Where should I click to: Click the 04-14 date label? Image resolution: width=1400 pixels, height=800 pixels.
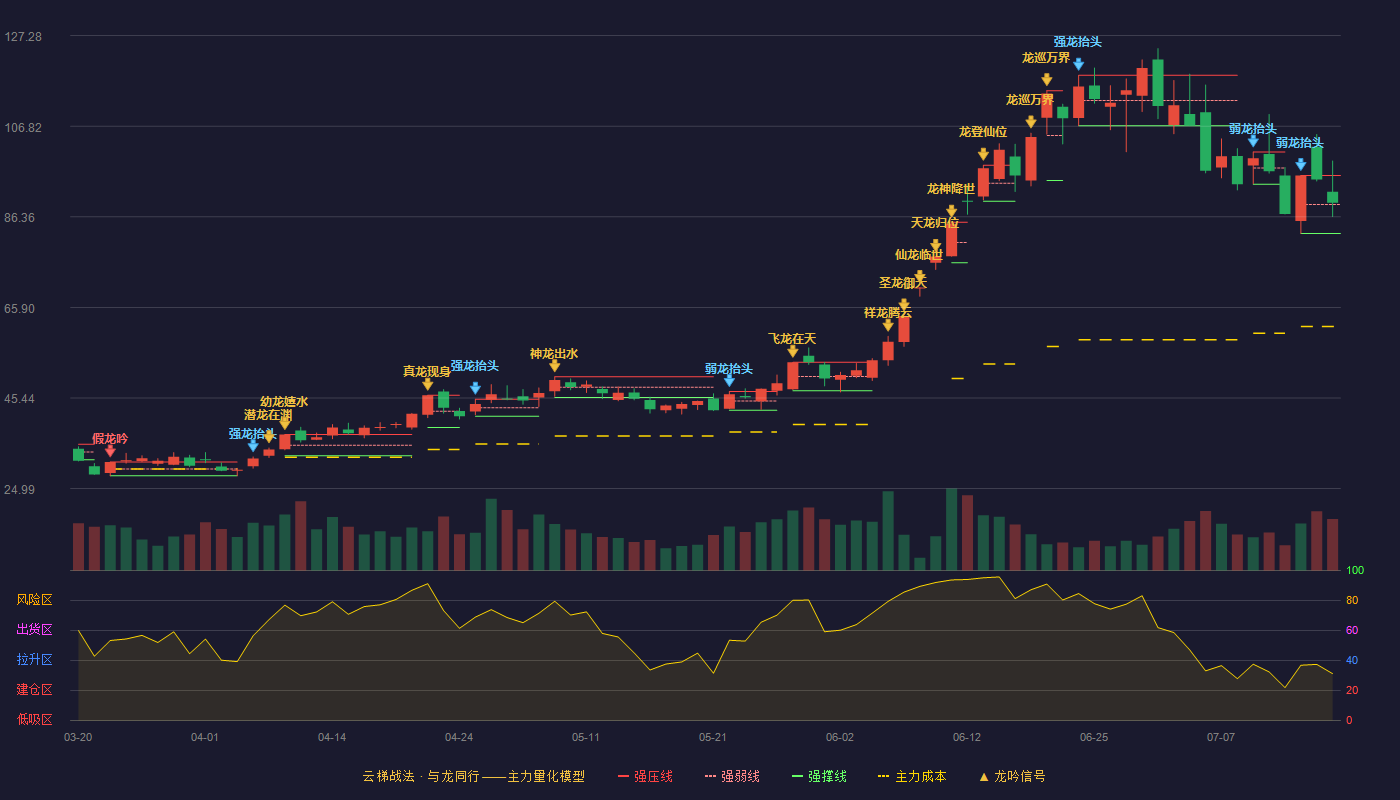(332, 737)
